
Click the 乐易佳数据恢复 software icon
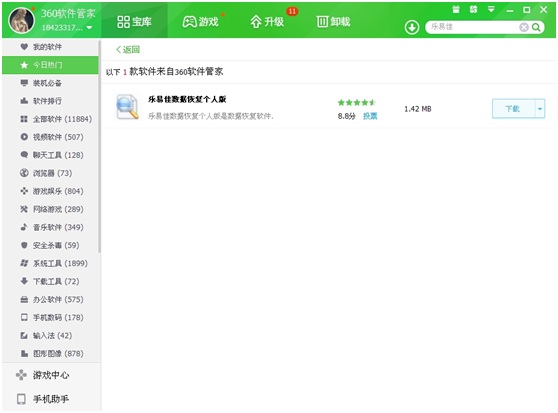127,106
